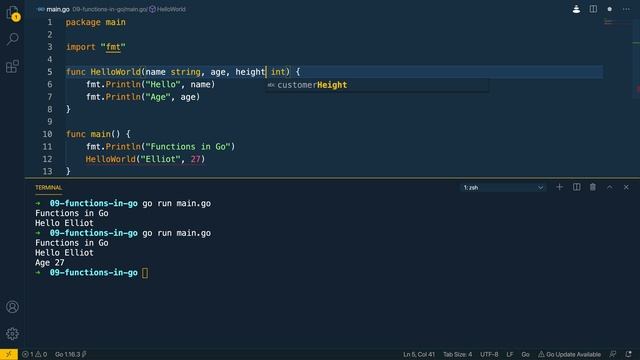Open the Search view in activity bar
The width and height of the screenshot is (640, 360).
[x=12, y=39]
